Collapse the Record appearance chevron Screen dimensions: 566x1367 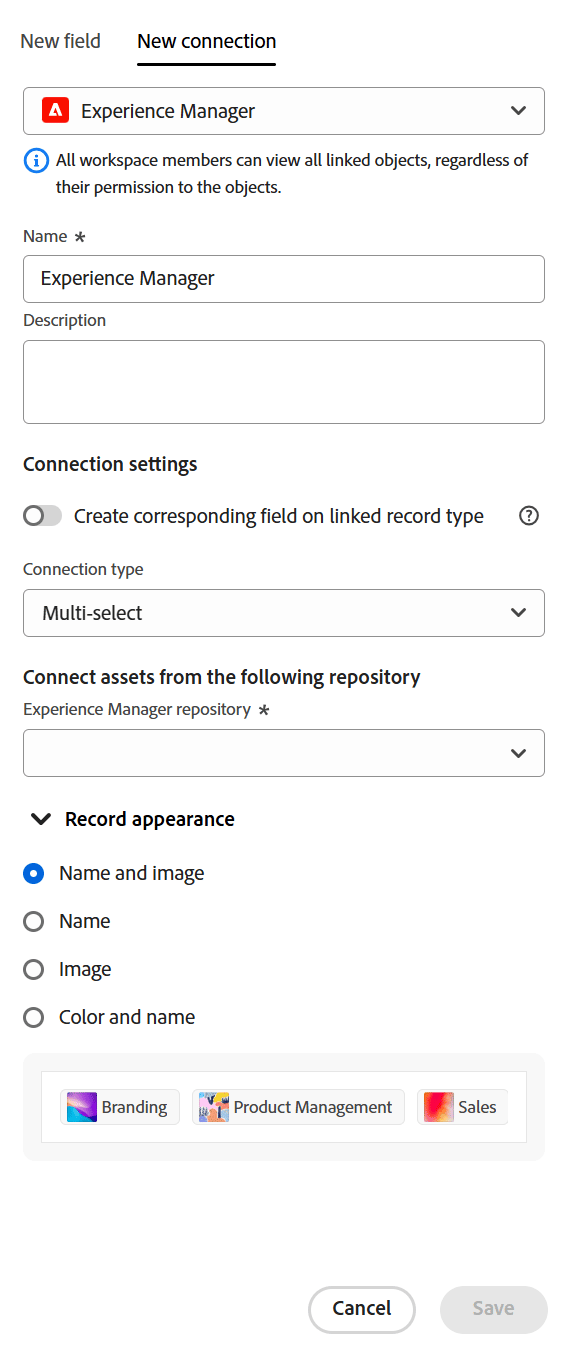[41, 819]
